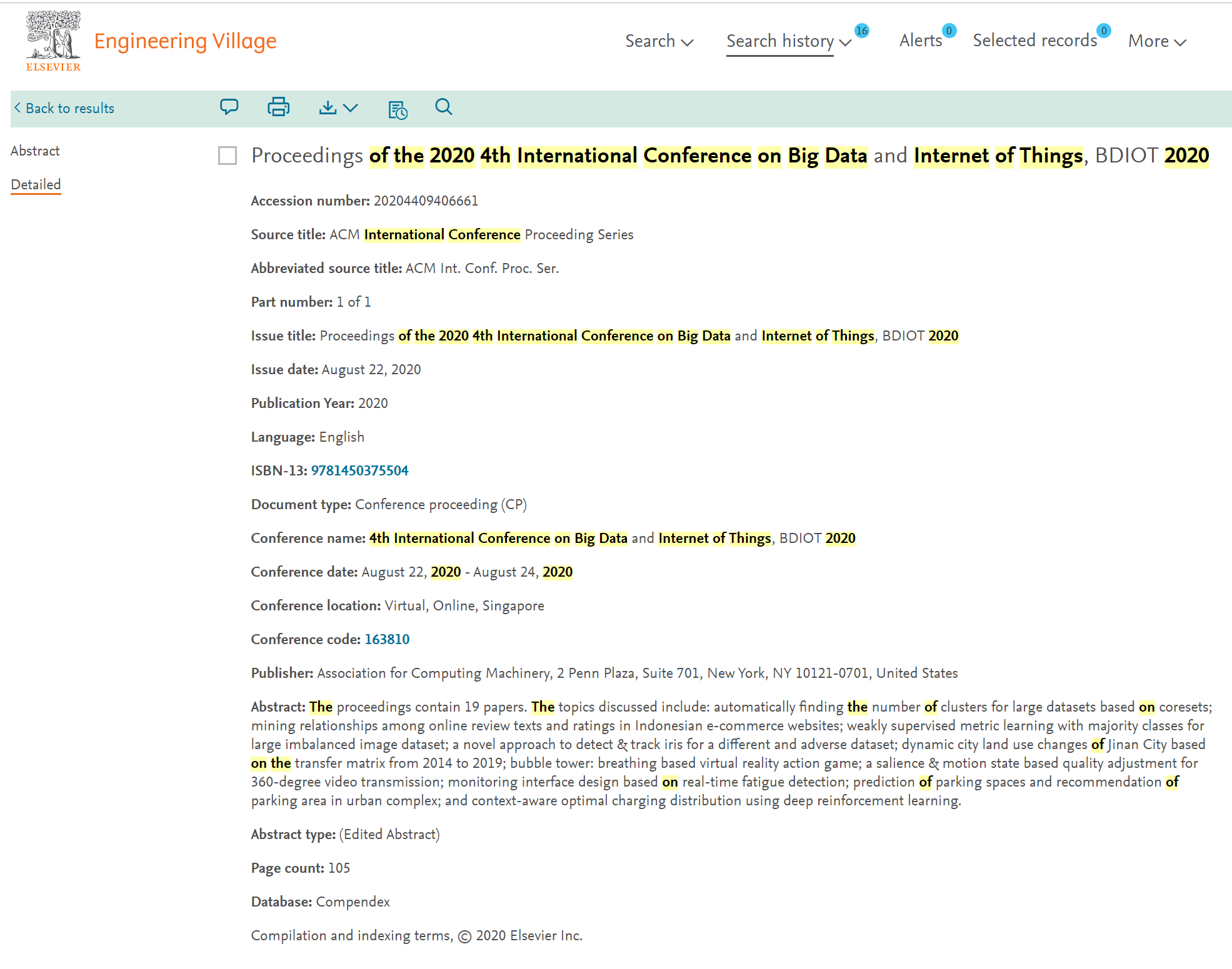Click the Elsevier copyright notice
Screen dimensions: 1232x969
point(416,935)
